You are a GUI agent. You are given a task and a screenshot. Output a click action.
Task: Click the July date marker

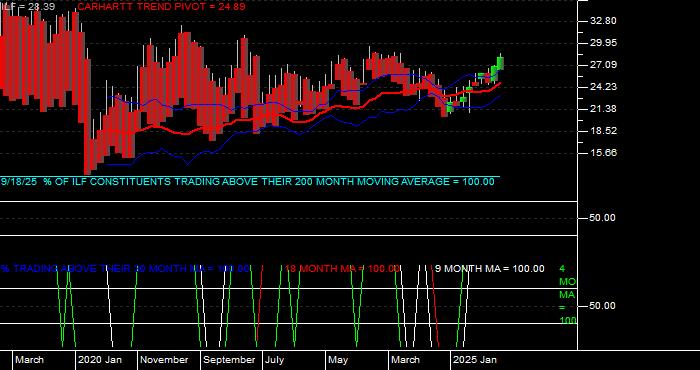point(275,360)
